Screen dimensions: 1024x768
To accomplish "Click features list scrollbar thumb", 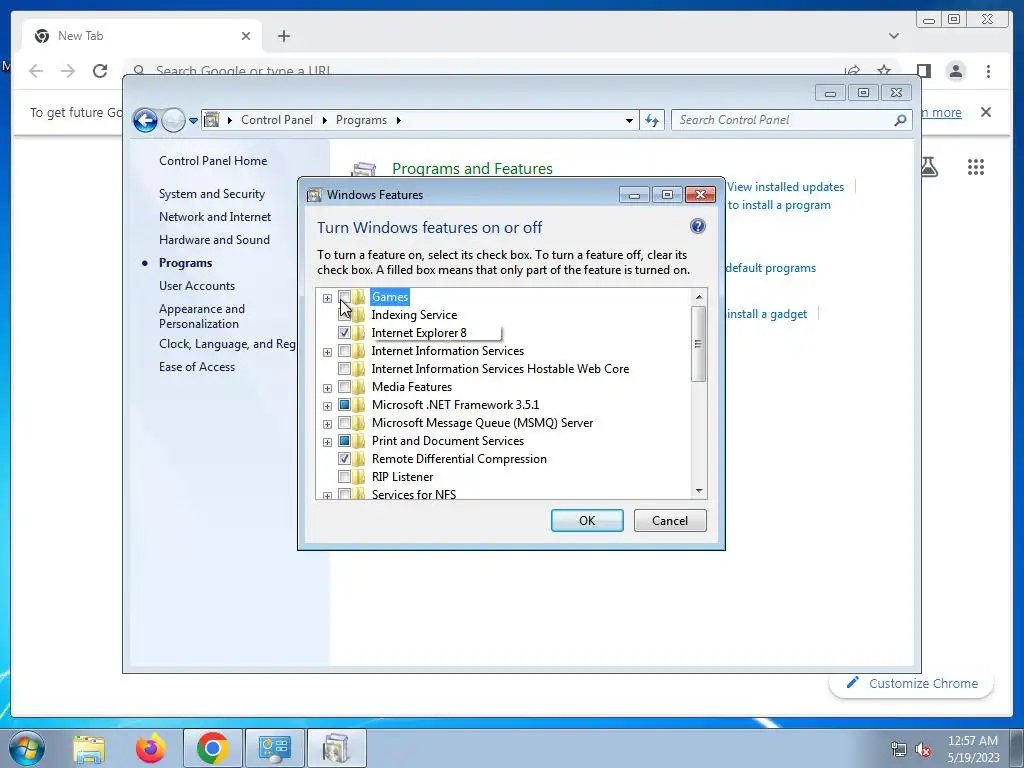I will click(x=699, y=344).
